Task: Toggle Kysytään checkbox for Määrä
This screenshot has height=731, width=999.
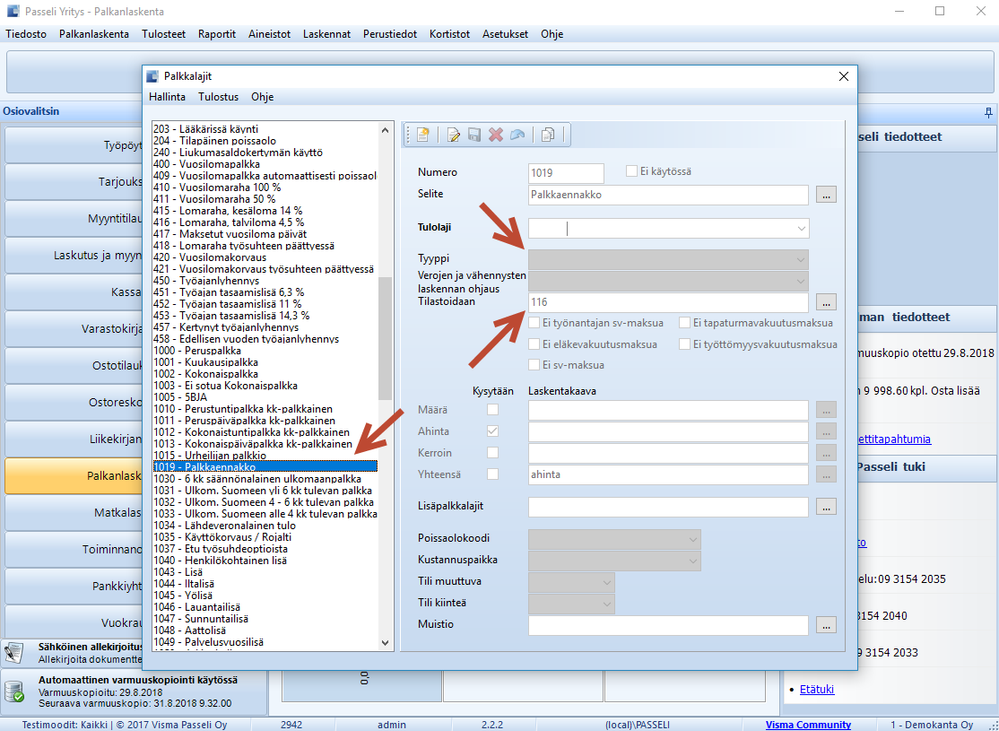Action: click(x=492, y=410)
